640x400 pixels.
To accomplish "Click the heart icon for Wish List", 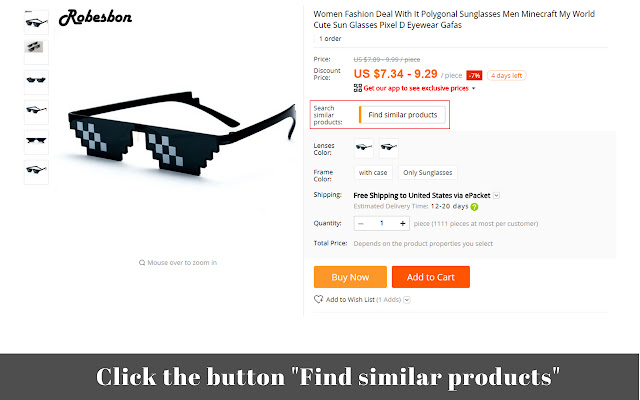I will (x=318, y=299).
